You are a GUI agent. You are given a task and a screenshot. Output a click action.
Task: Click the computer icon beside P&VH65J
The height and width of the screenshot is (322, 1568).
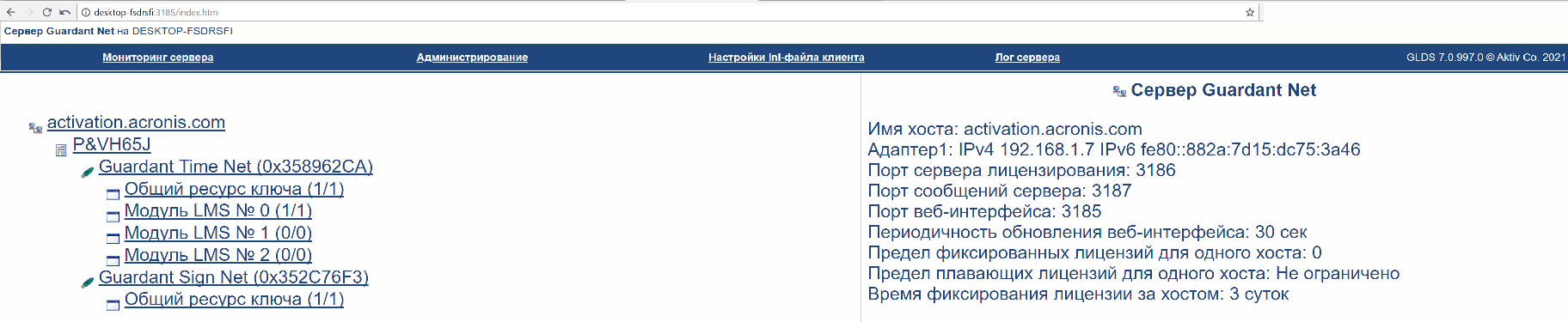click(61, 150)
